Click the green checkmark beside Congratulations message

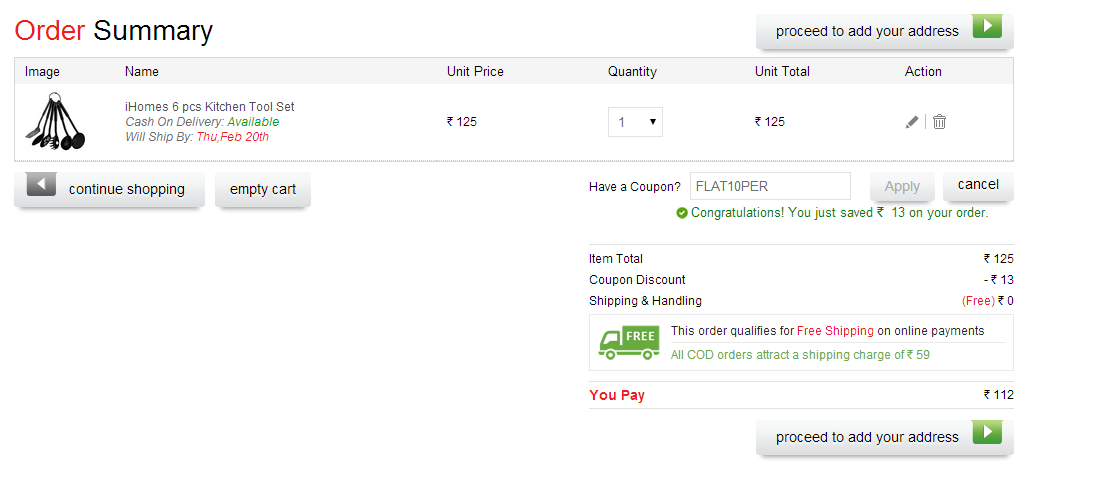tap(681, 213)
